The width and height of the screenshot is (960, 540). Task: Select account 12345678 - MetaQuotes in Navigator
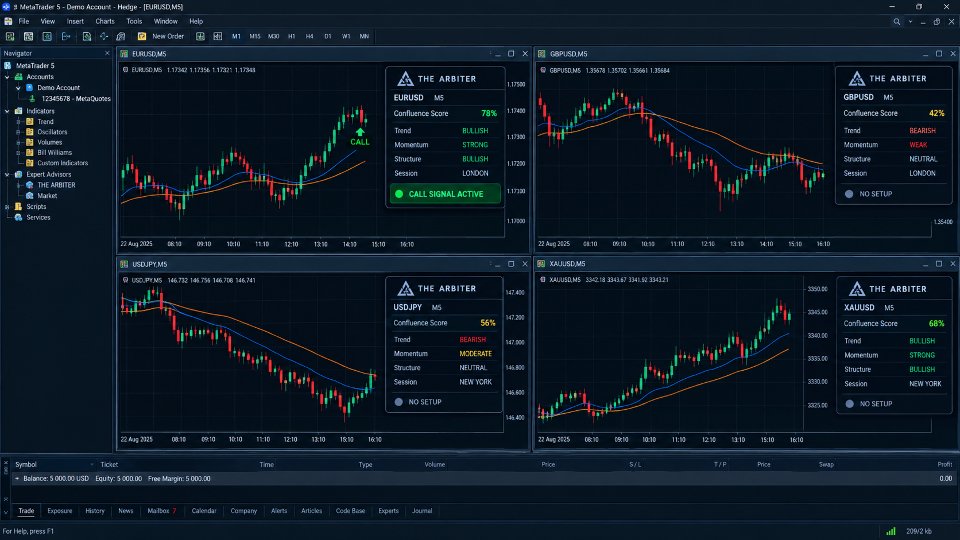75,99
